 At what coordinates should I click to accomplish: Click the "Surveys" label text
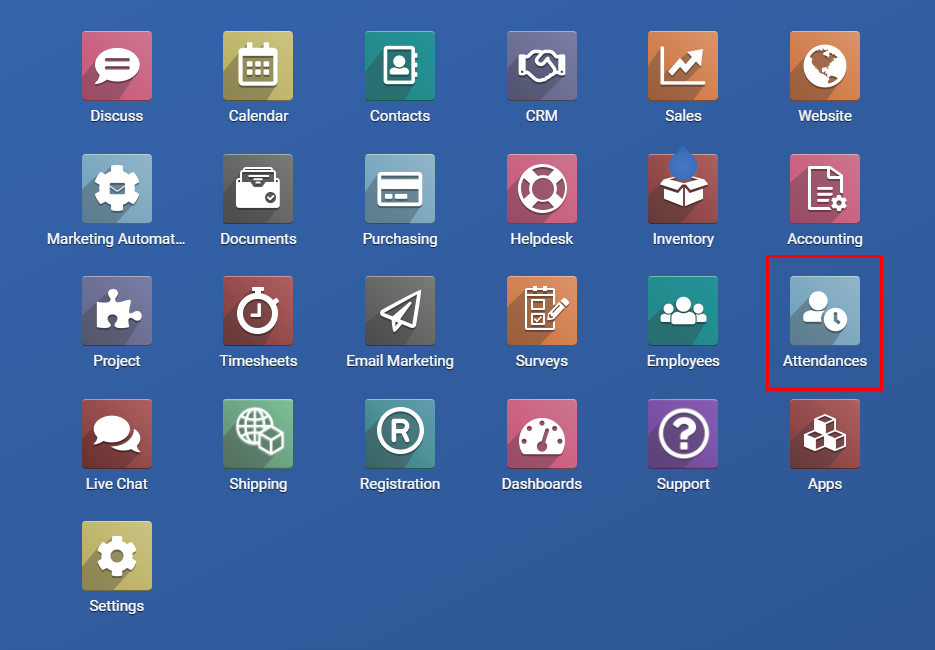tap(542, 361)
